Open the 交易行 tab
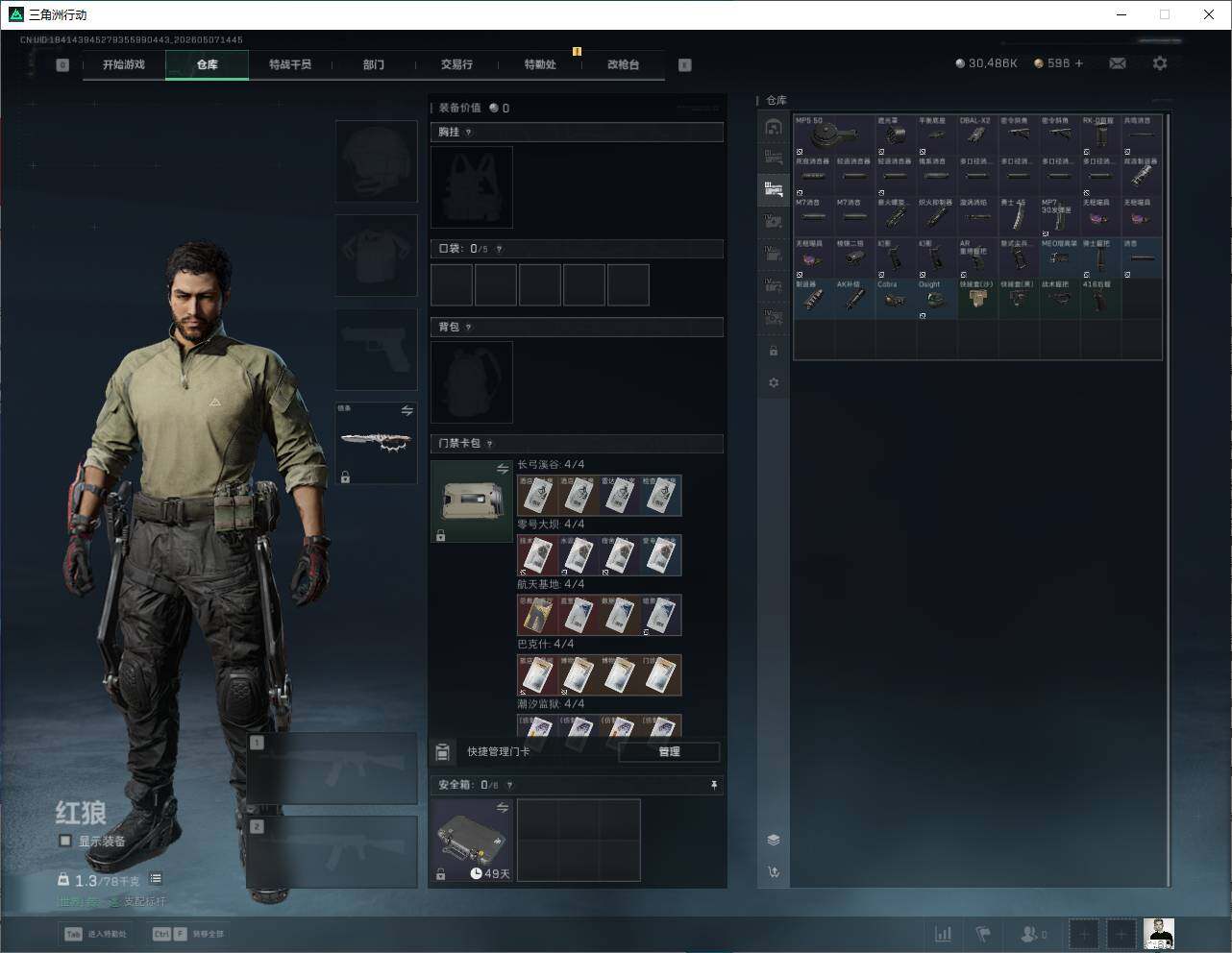The height and width of the screenshot is (953, 1232). click(456, 64)
